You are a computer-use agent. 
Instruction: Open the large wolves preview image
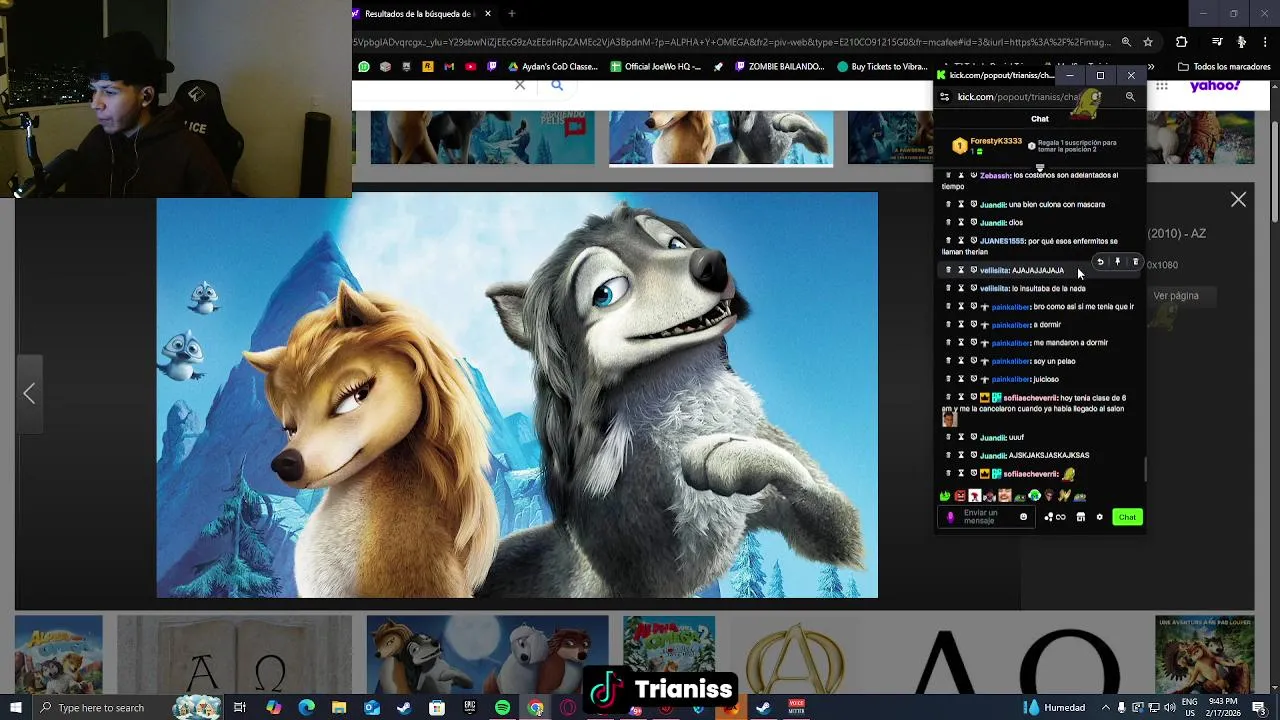click(517, 396)
